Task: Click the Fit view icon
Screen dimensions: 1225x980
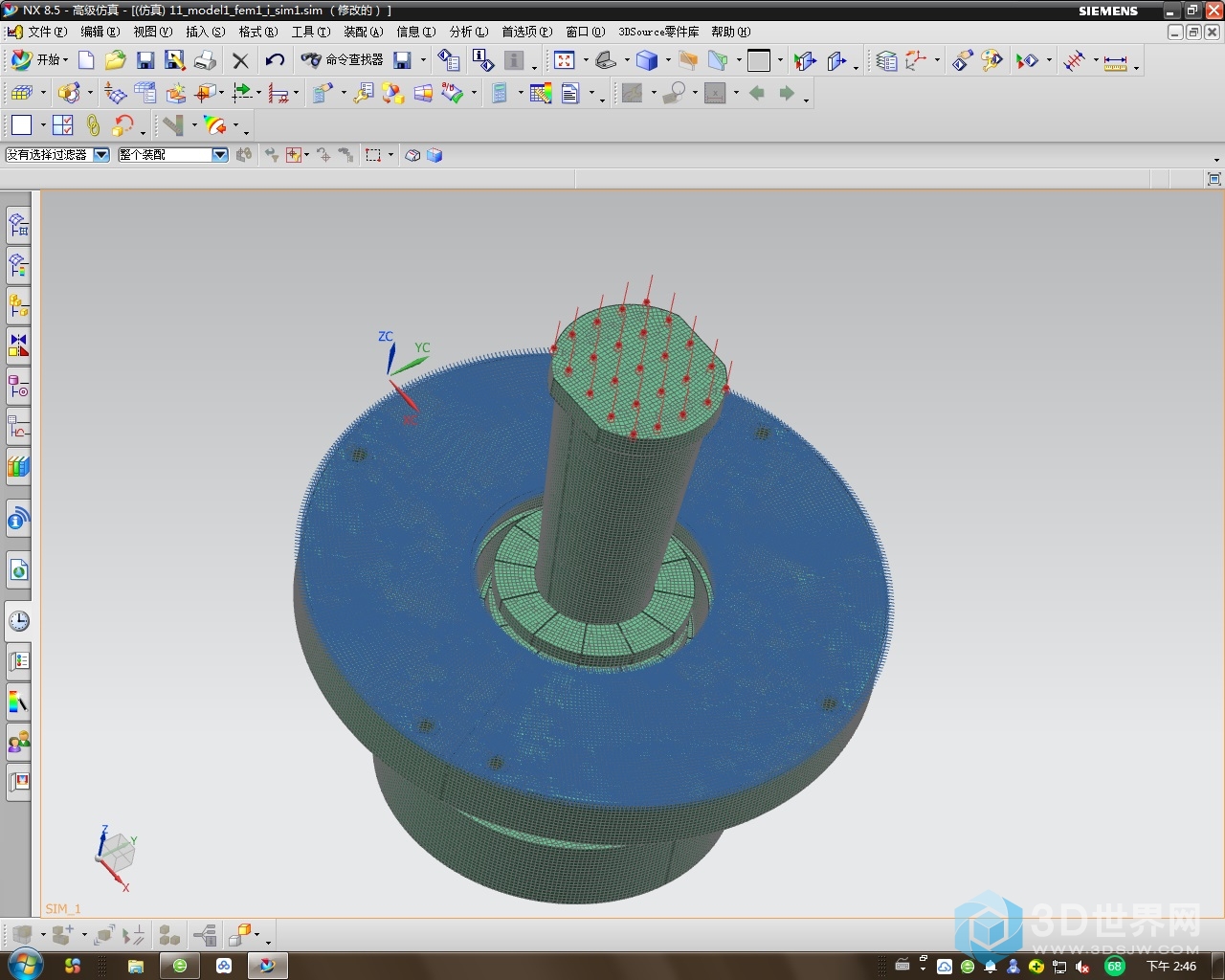Action: (565, 60)
